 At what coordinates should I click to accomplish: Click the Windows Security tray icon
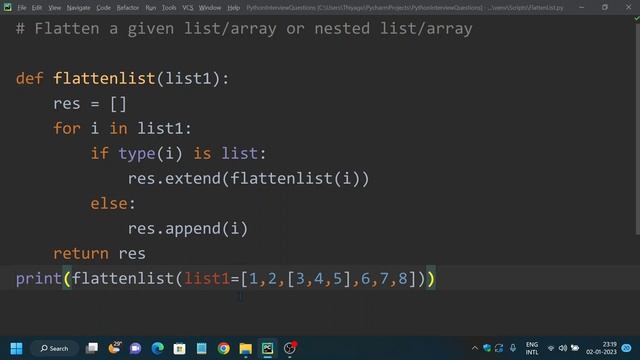coord(487,348)
